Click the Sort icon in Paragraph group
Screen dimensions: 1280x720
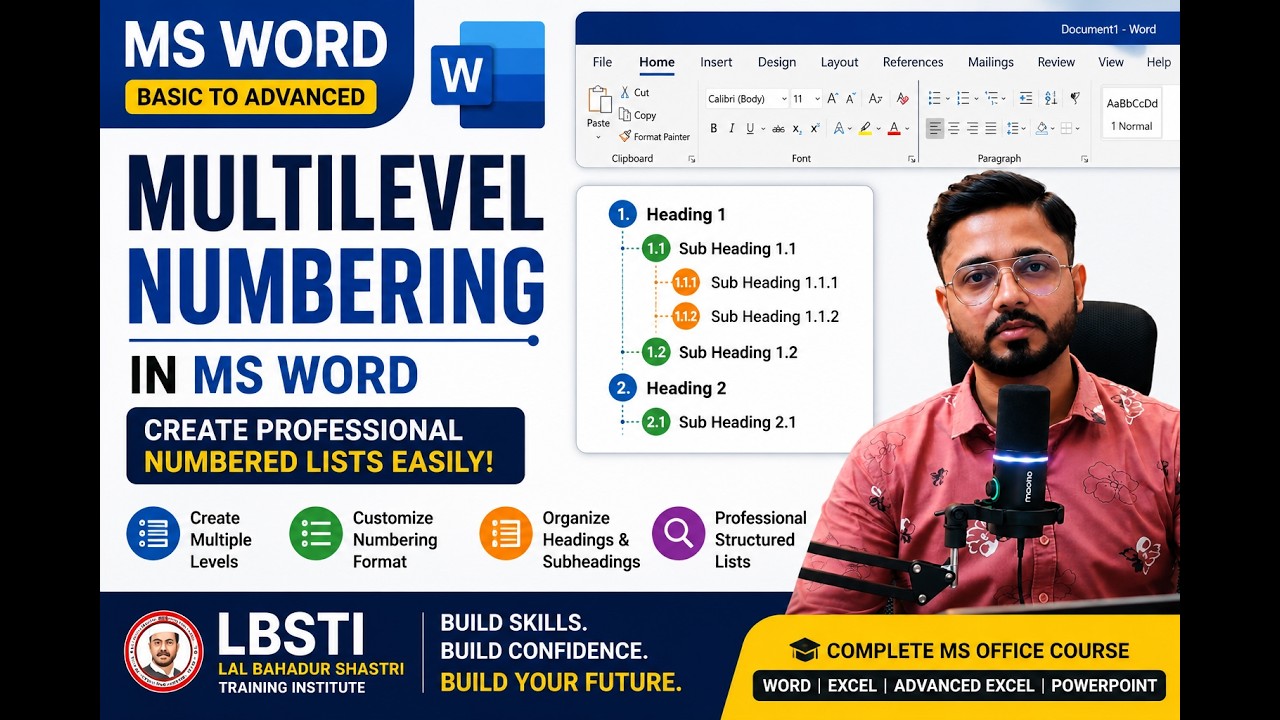coord(1050,98)
